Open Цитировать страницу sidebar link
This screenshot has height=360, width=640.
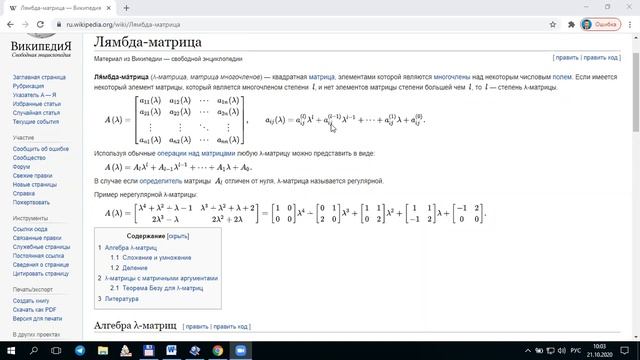(41, 274)
